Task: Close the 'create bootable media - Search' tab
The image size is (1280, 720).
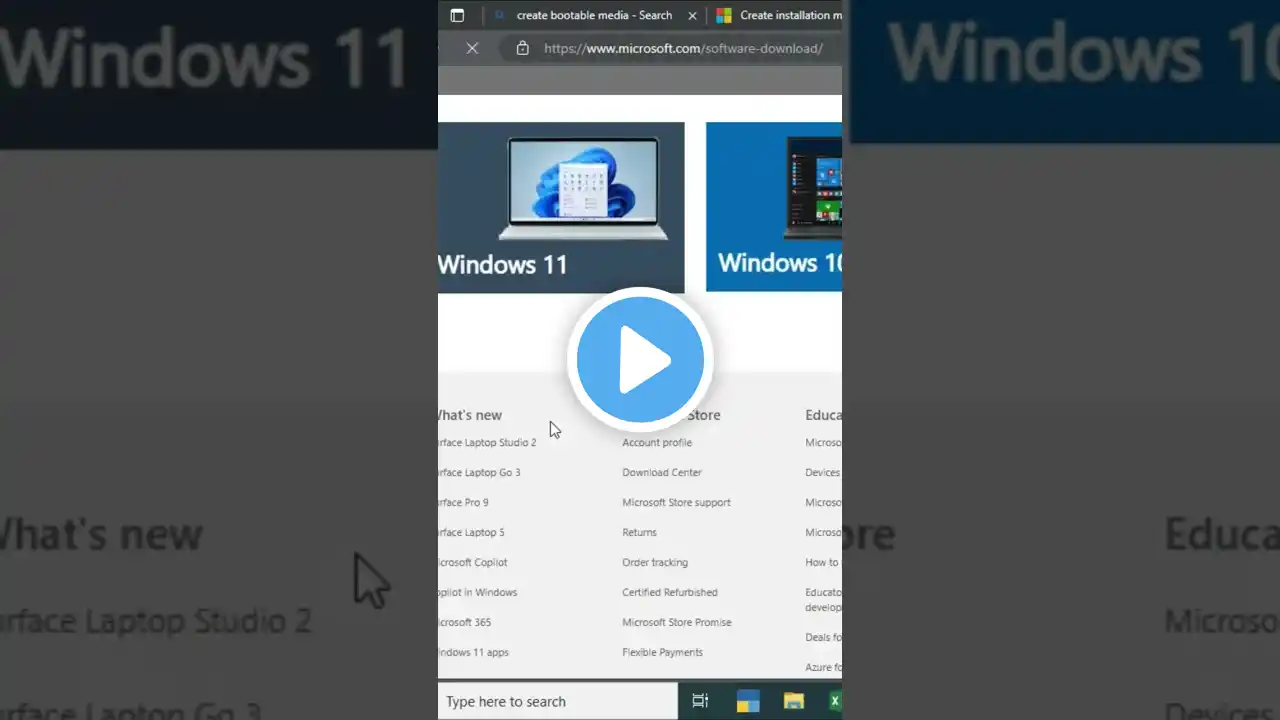Action: pyautogui.click(x=692, y=15)
